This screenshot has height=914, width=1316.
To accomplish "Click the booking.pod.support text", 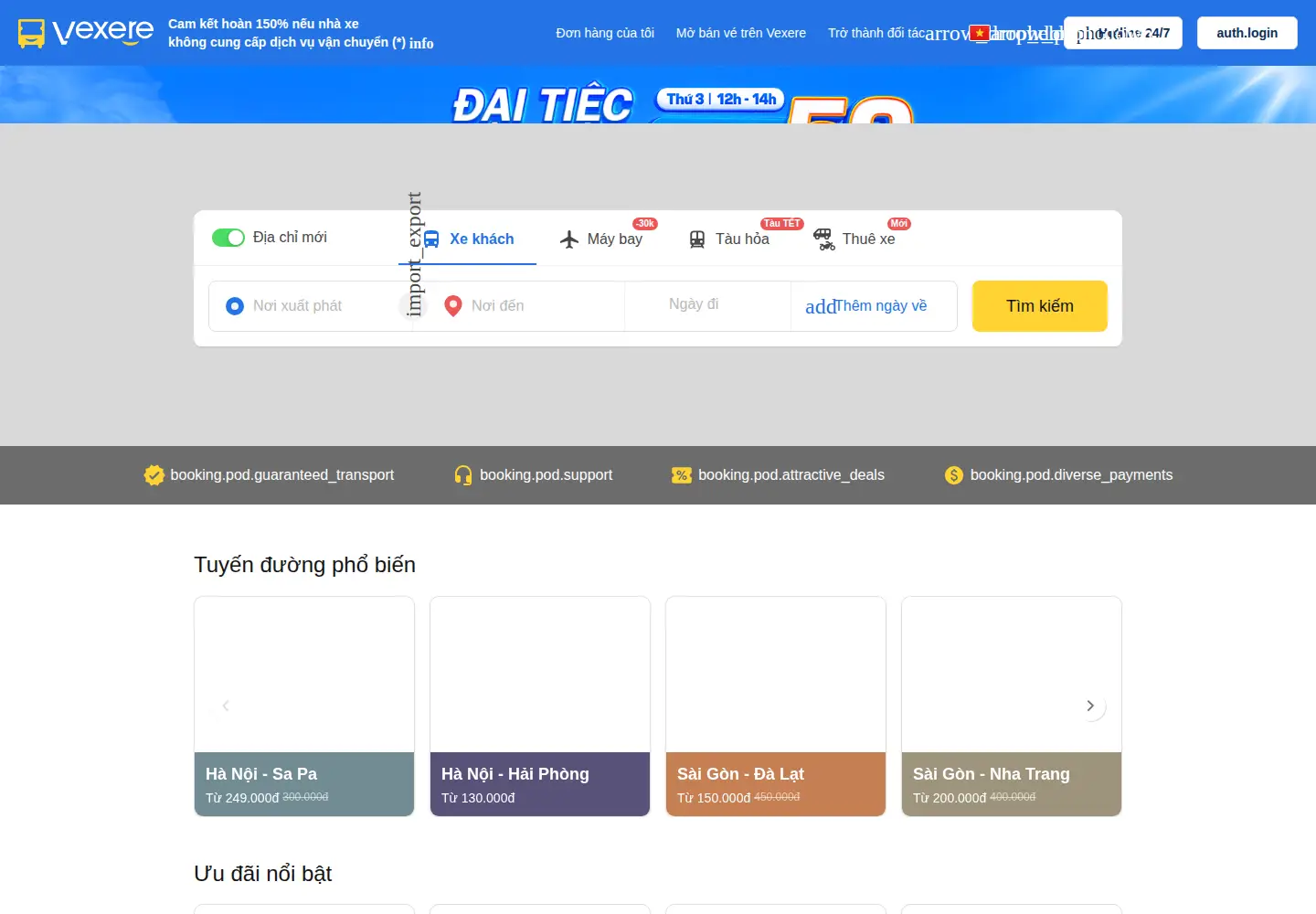I will [547, 475].
